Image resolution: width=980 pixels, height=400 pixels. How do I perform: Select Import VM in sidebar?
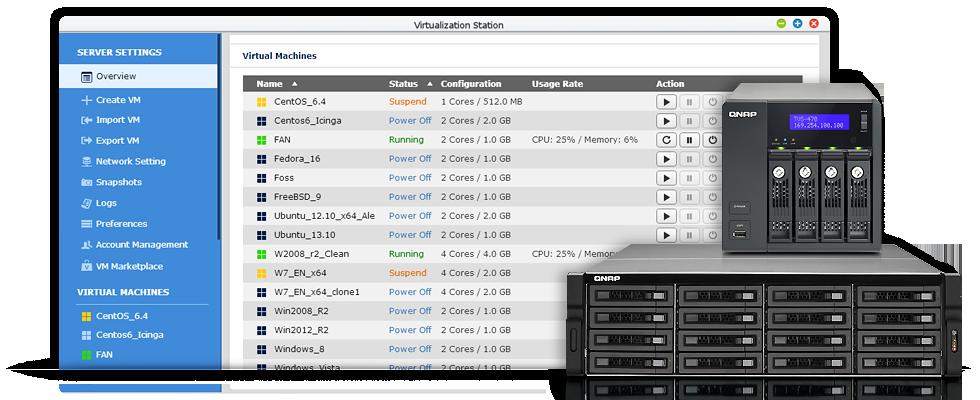pyautogui.click(x=118, y=120)
